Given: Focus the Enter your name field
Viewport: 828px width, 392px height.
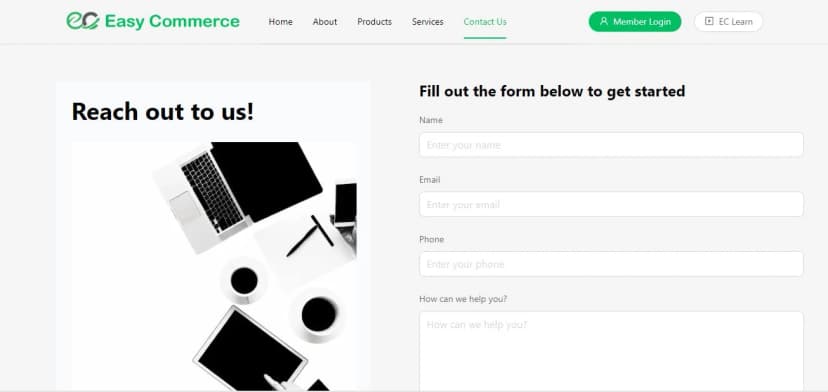Looking at the screenshot, I should (x=611, y=145).
